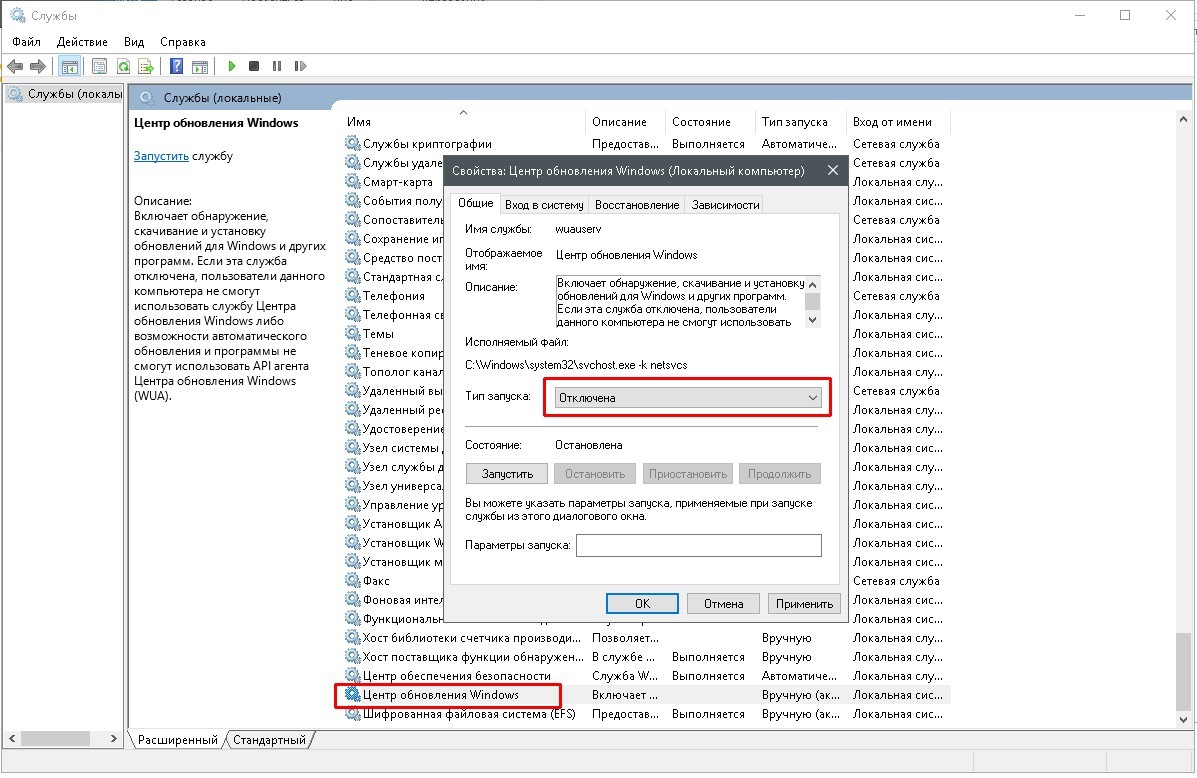
Task: Click the gear icon next to Теневое копир
Action: point(352,352)
